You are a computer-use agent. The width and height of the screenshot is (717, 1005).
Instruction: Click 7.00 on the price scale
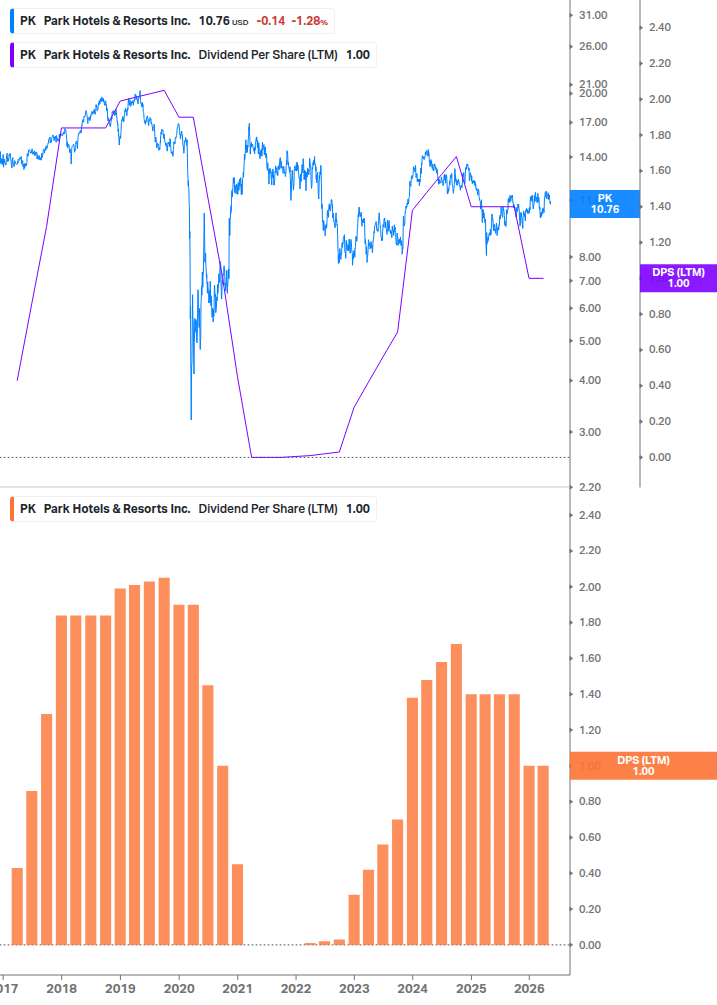589,281
